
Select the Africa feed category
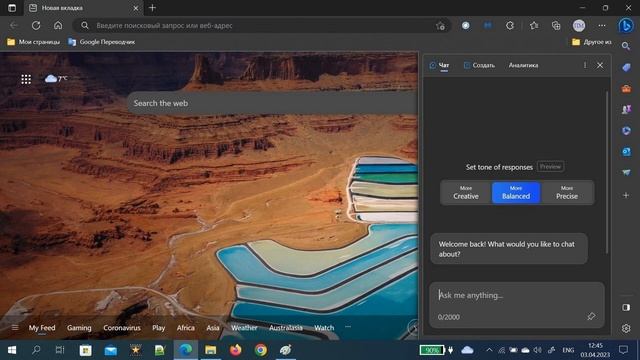tap(185, 328)
